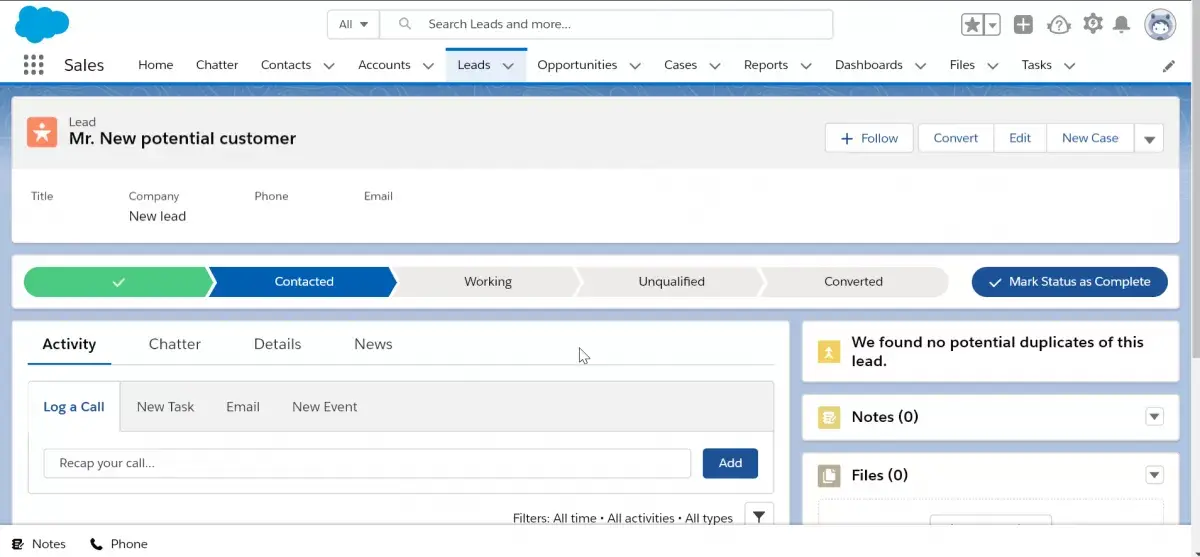Image resolution: width=1200 pixels, height=557 pixels.
Task: Open more lead actions dropdown arrow
Action: click(x=1149, y=139)
